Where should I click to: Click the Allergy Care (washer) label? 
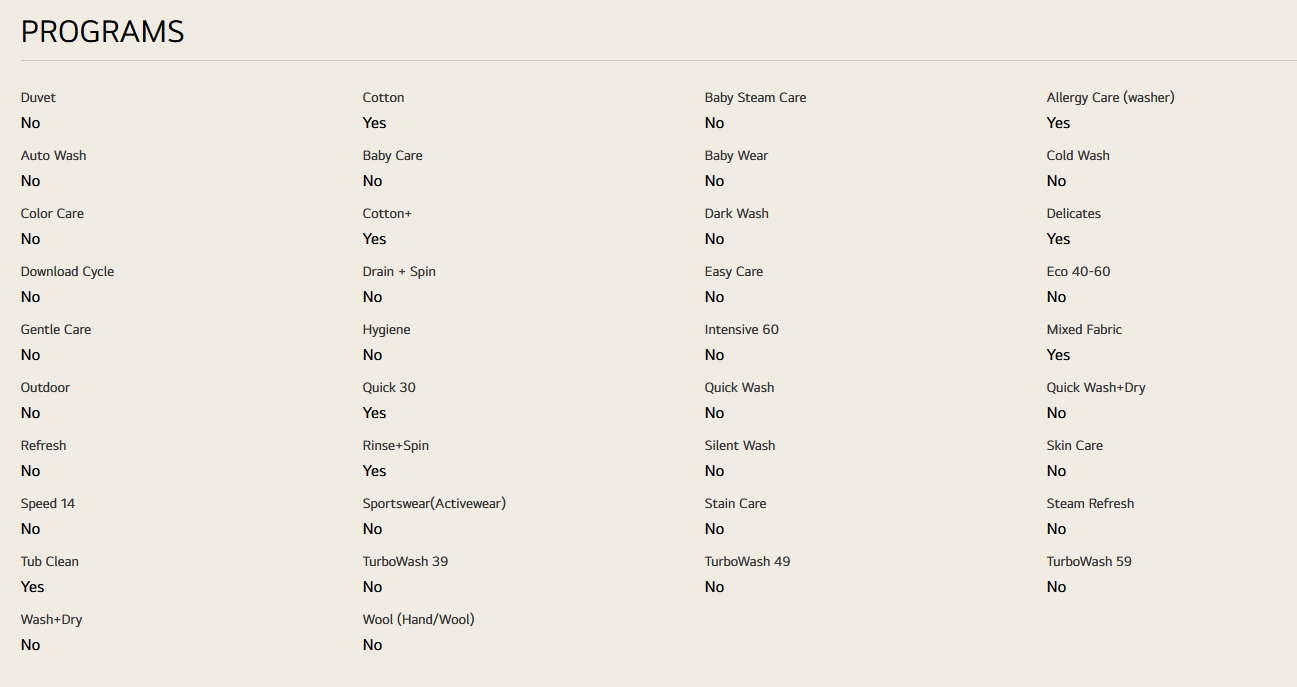click(1110, 98)
